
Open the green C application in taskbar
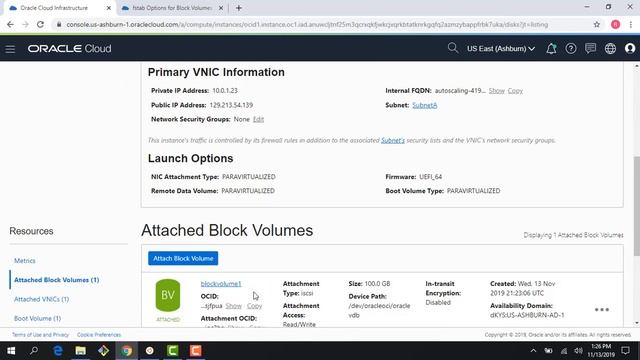(173, 351)
